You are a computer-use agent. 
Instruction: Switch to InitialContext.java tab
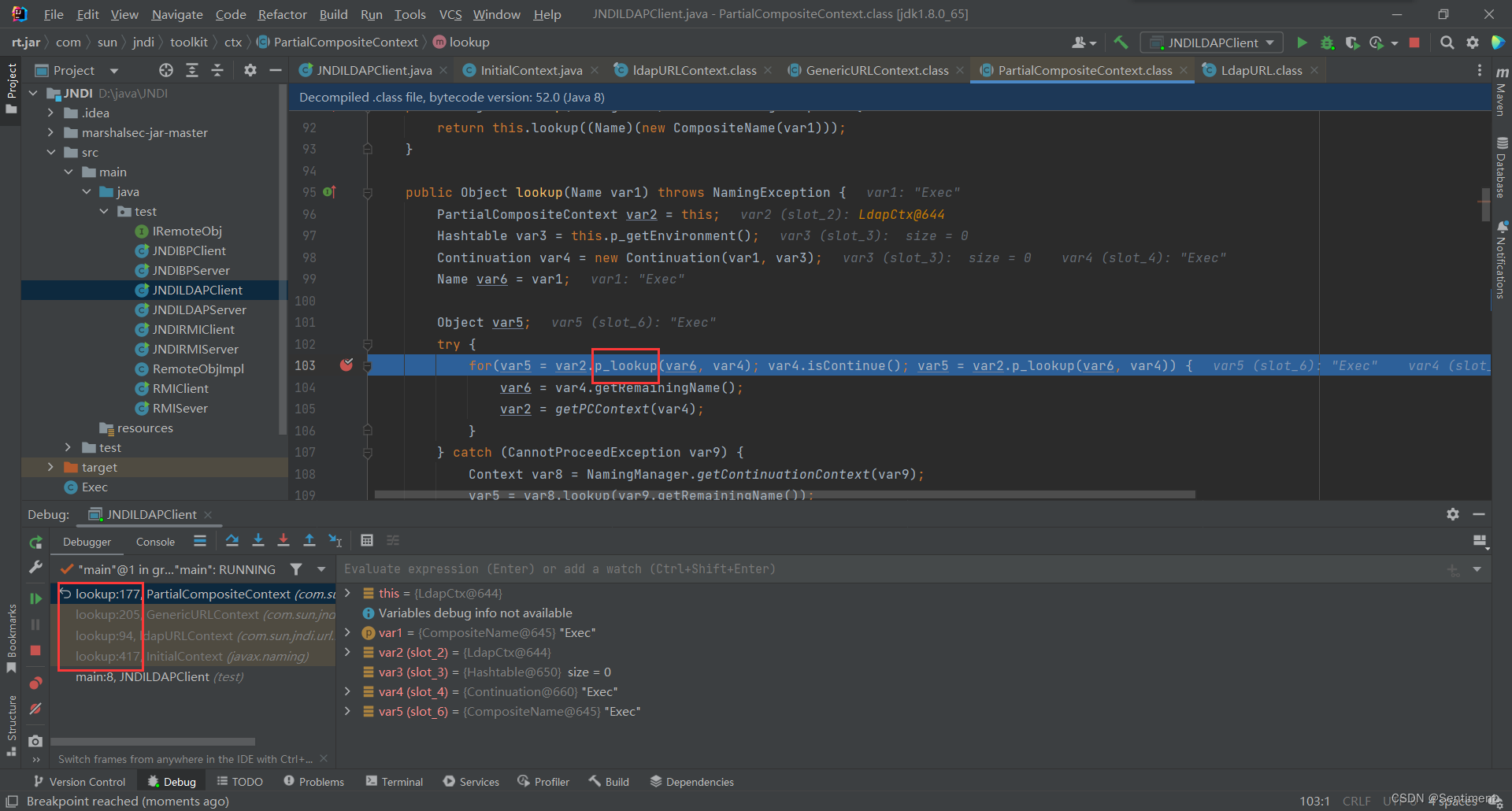point(531,70)
